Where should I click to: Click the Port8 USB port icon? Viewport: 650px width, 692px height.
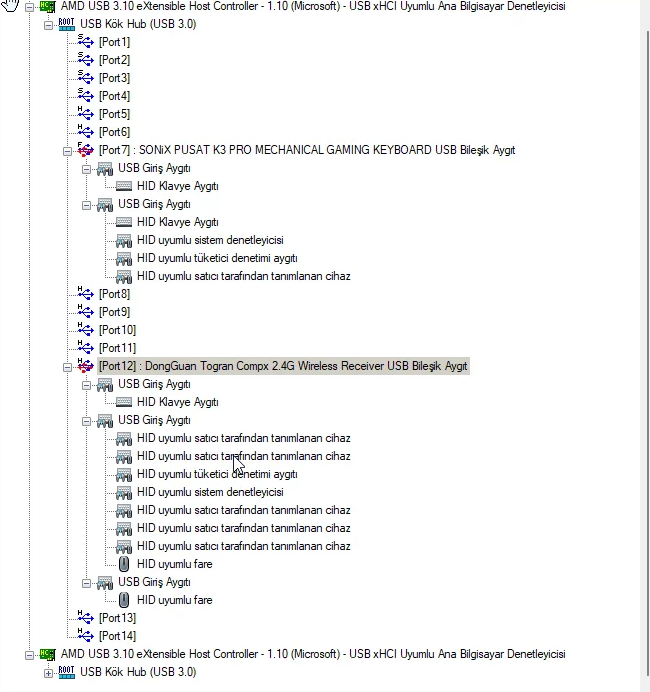click(x=86, y=293)
